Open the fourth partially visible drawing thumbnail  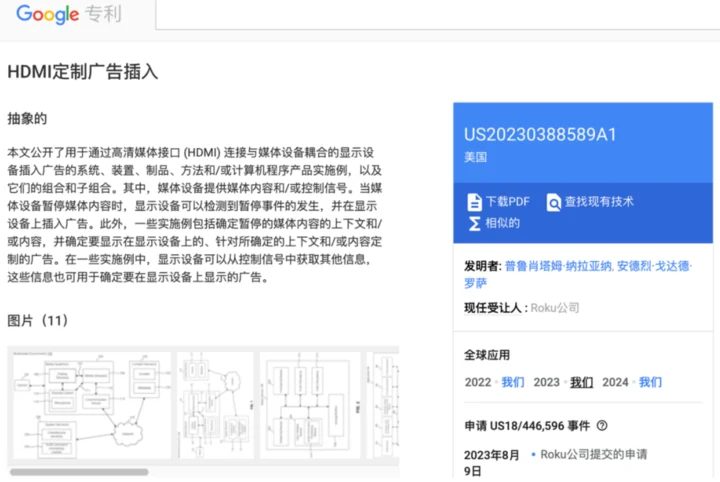384,405
